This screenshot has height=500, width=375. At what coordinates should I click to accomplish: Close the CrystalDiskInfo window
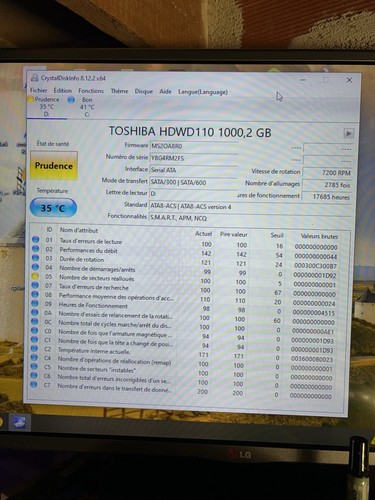click(x=349, y=80)
